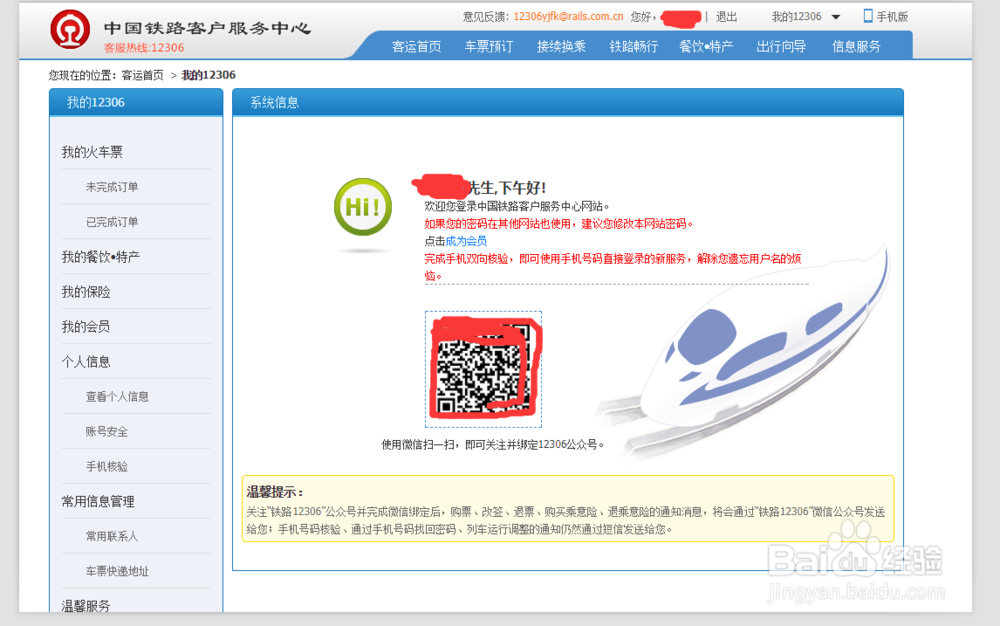The height and width of the screenshot is (626, 1000).
Task: Open the 信息服务 navigation tab
Action: (856, 47)
